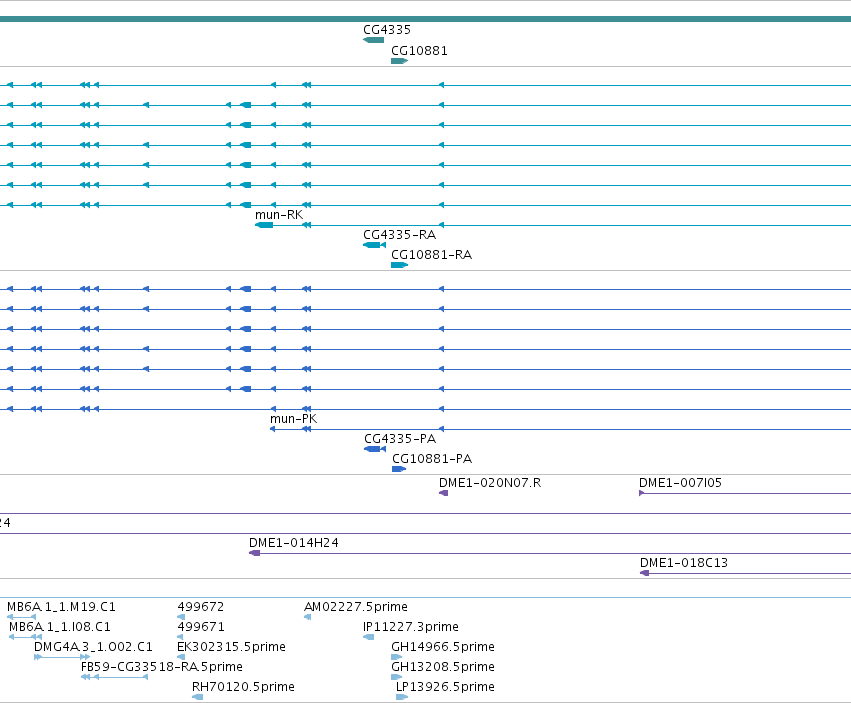This screenshot has height=703, width=851.
Task: Open the FB59-CG33518-RA.5prime label
Action: coord(162,667)
